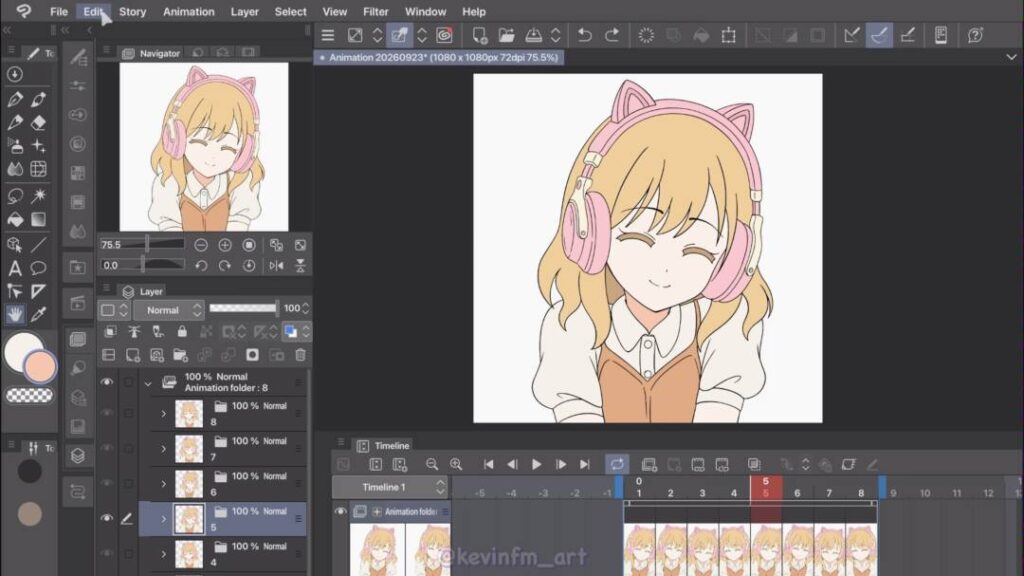Click the peach foreground color swatch
1024x576 pixels.
coord(40,366)
